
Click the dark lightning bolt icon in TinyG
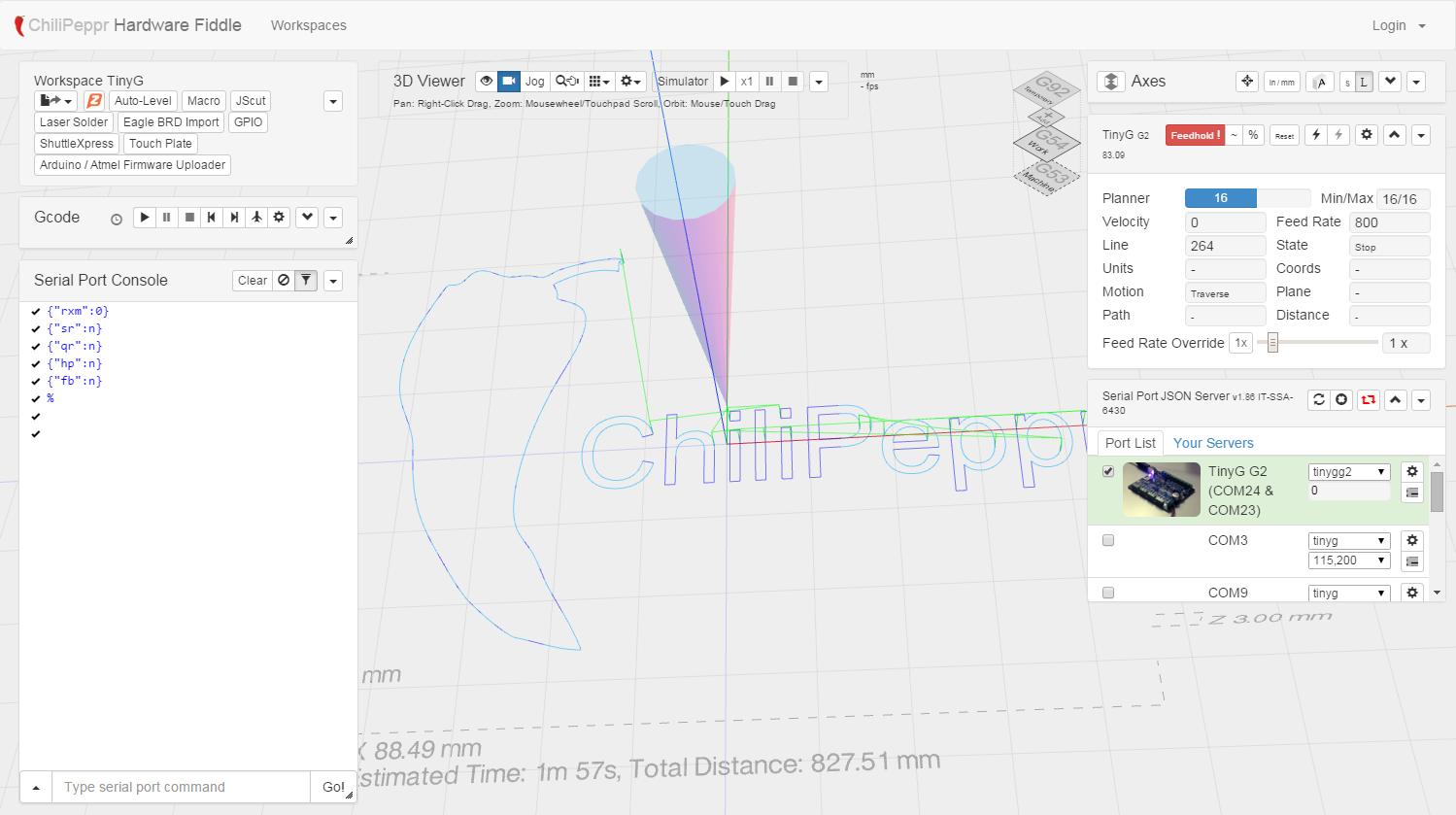tap(1316, 136)
